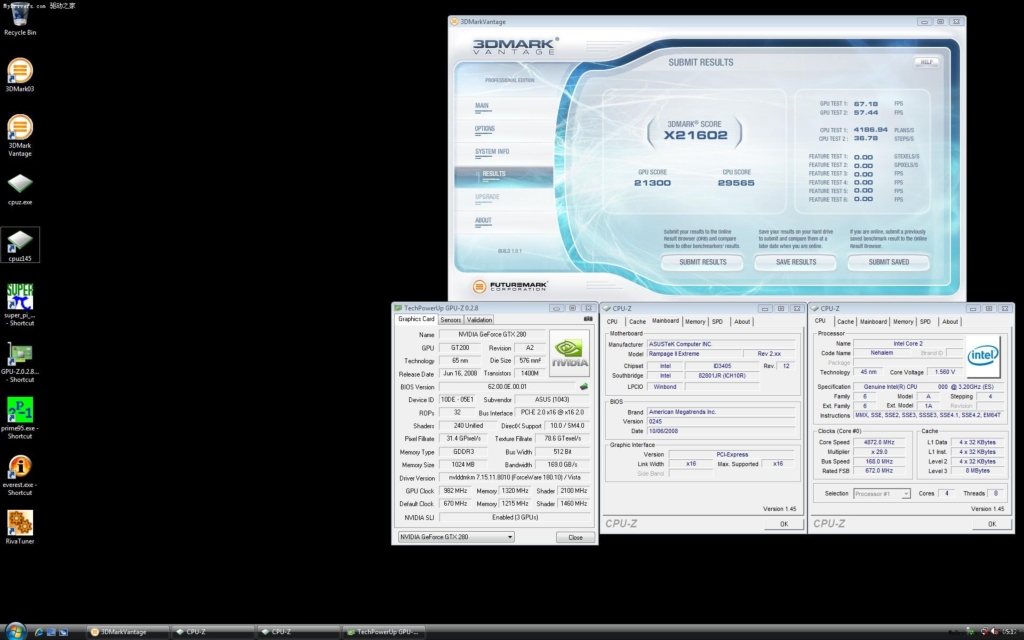
Task: Click the HELP button in 3DMark Vantage
Action: (926, 62)
